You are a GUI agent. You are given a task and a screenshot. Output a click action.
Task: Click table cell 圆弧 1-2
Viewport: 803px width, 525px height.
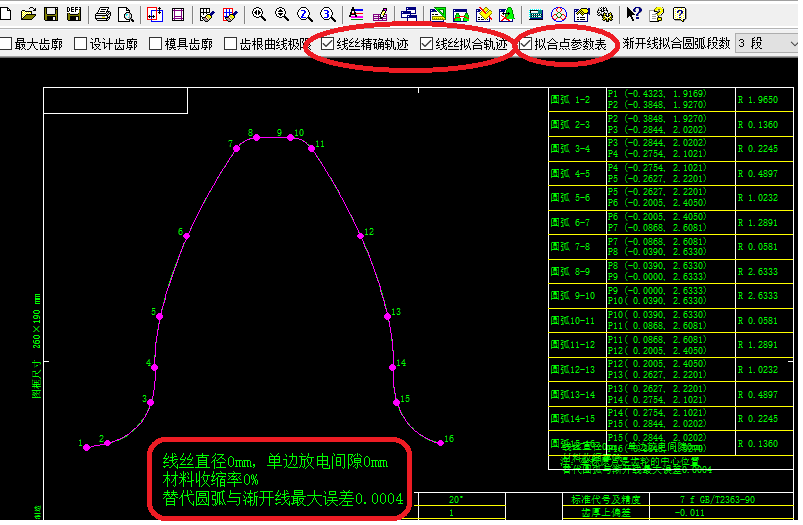click(577, 99)
